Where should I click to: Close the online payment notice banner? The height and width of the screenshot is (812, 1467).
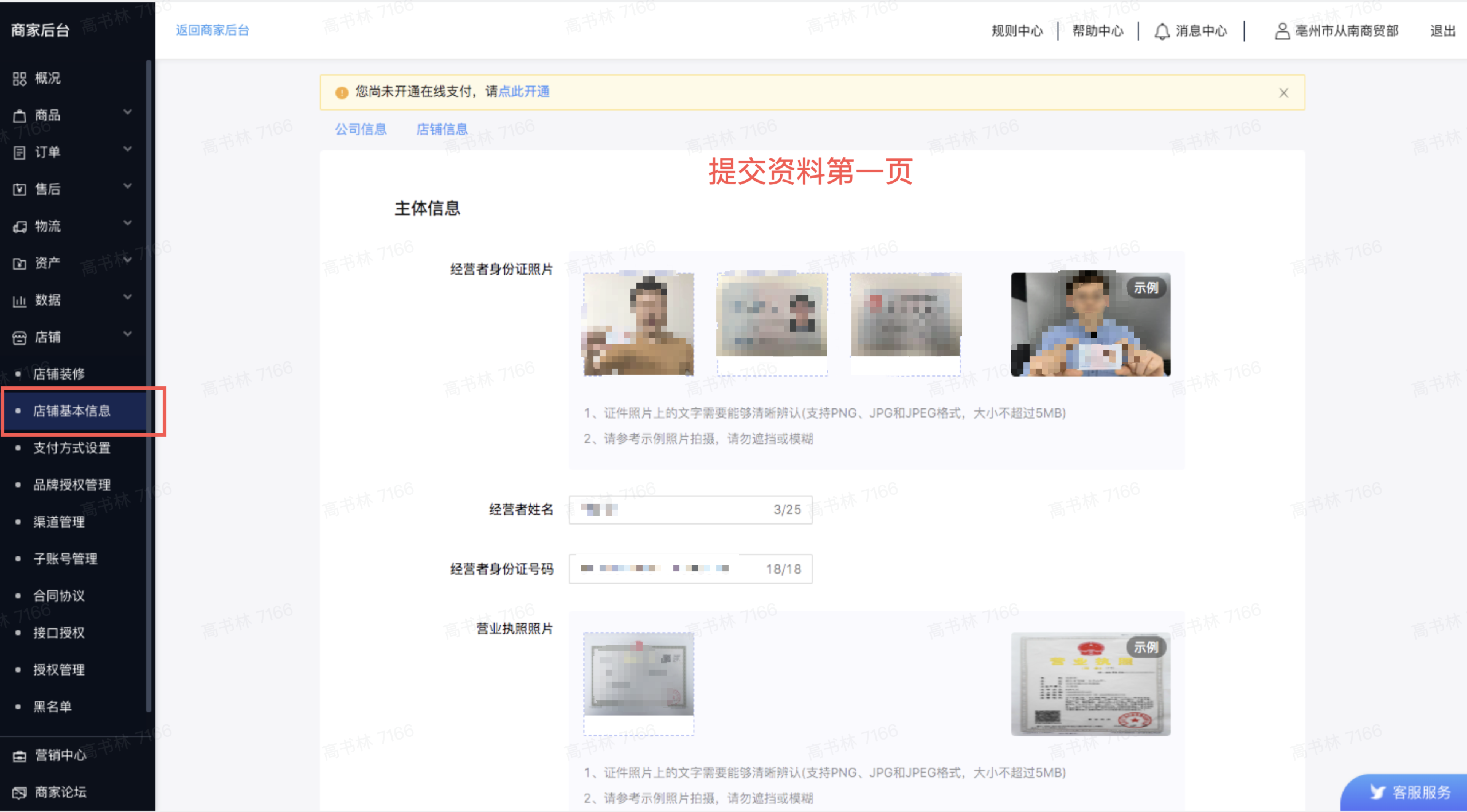click(x=1283, y=93)
